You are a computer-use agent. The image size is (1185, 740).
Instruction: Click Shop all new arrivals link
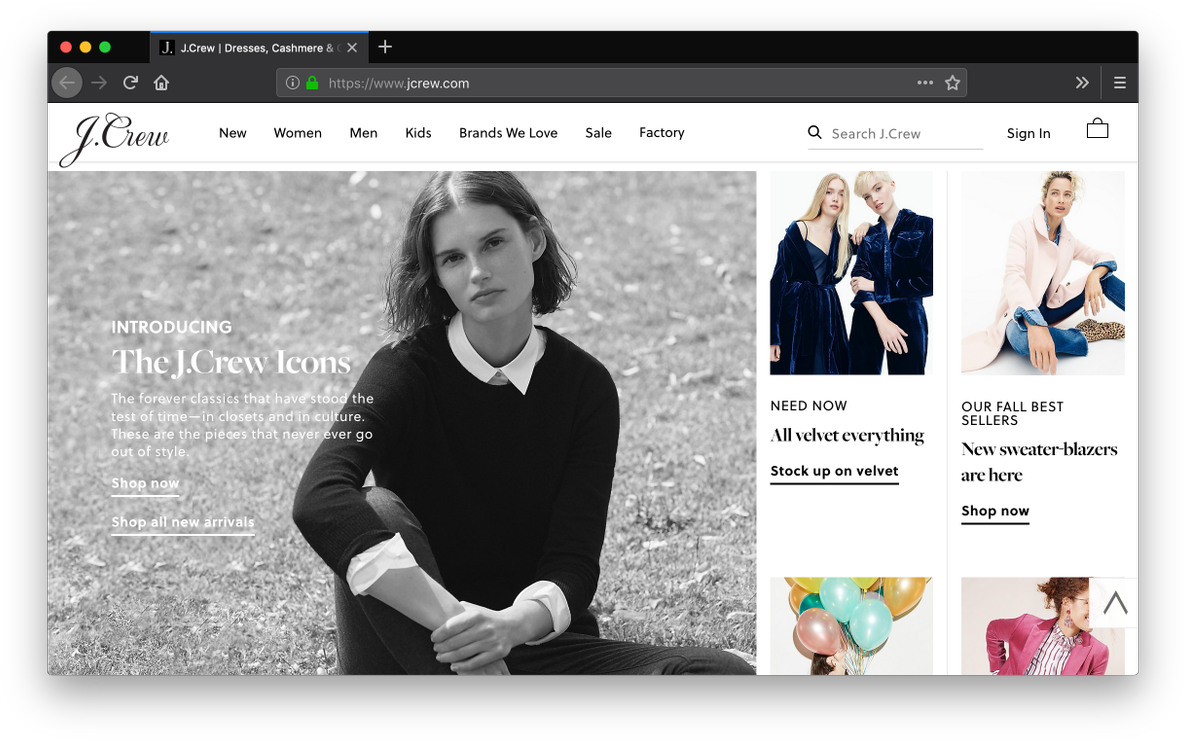(x=183, y=522)
